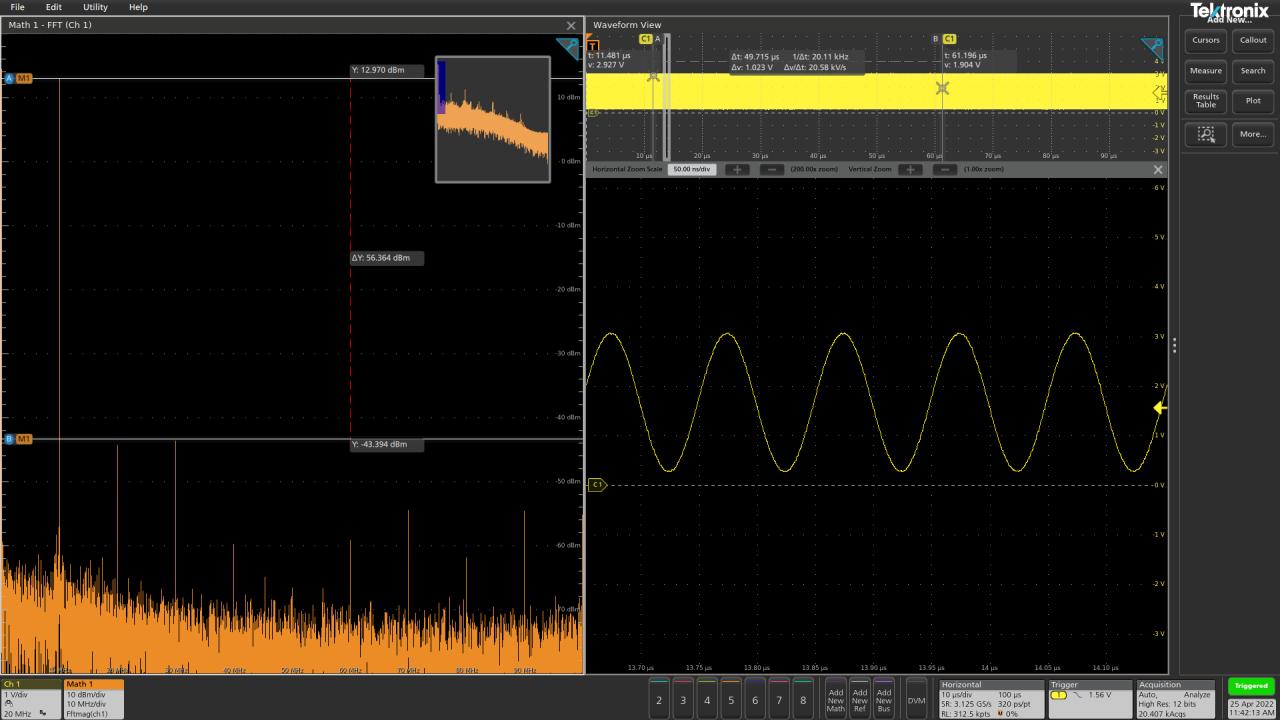Click the Results Table button
1280x720 pixels.
click(x=1206, y=101)
